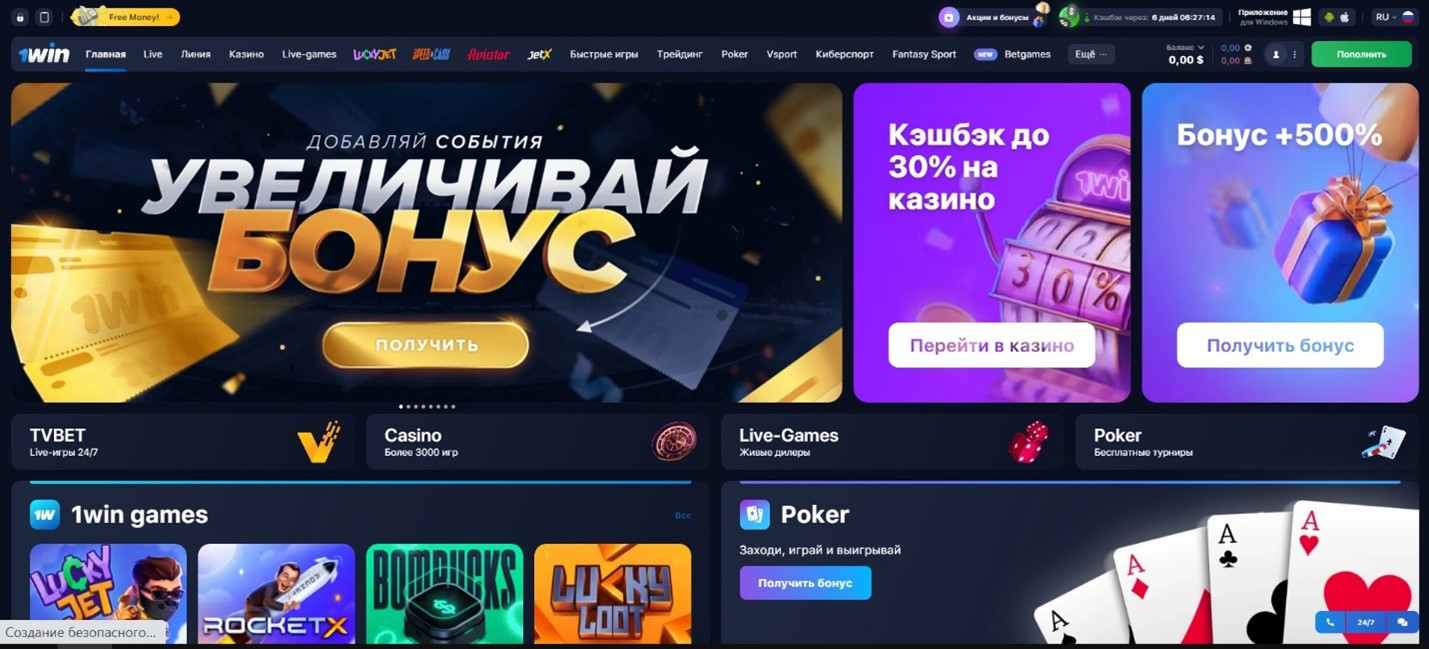This screenshot has width=1429, height=649.
Task: Open the Lucky Jet logo in navigation
Action: [375, 54]
